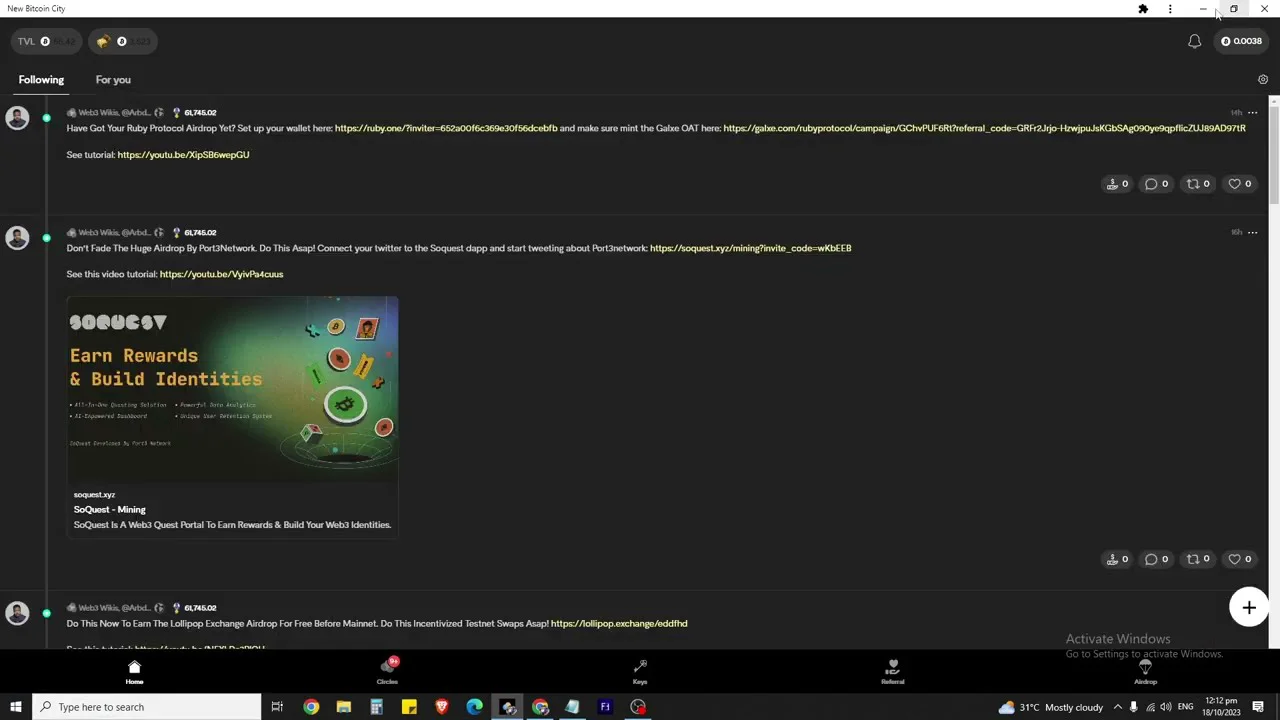Open author avatar on Lollipop Exchange post
Screen dimensions: 1280x720
tap(17, 613)
